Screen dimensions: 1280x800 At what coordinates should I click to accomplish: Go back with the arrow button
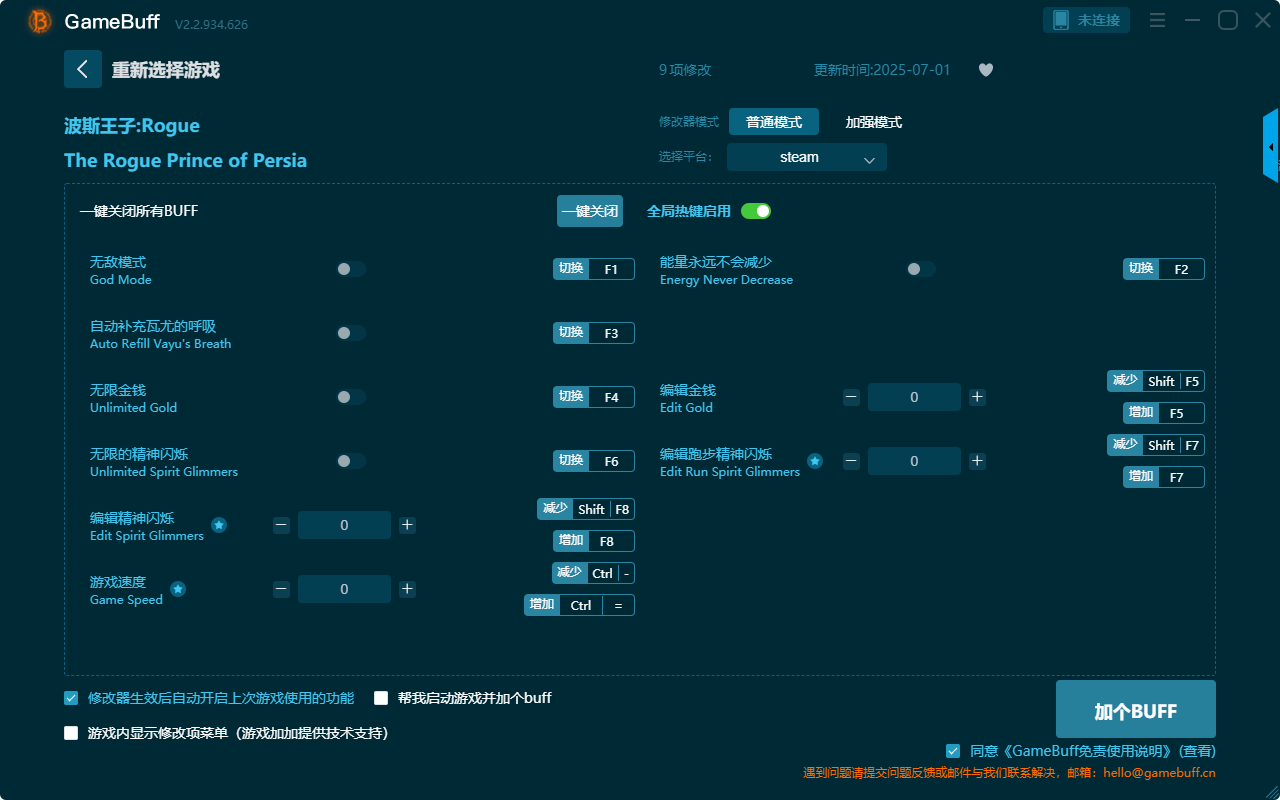pos(83,69)
